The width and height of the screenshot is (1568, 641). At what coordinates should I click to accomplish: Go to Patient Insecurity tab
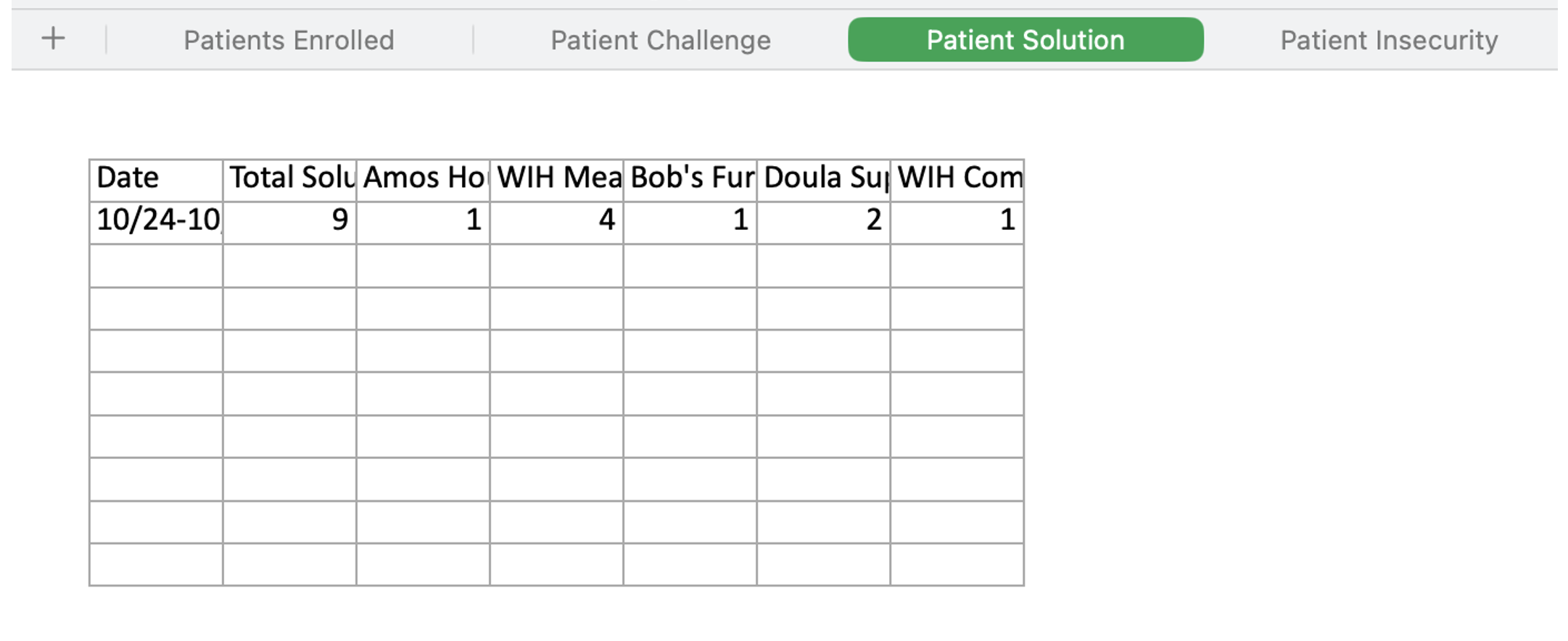coord(1389,40)
